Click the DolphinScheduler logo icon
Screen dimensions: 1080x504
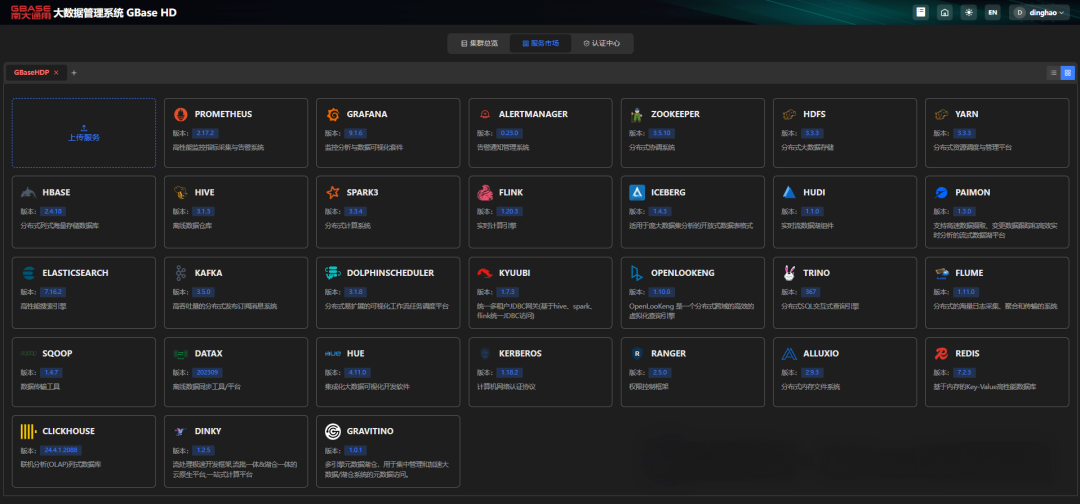point(333,273)
